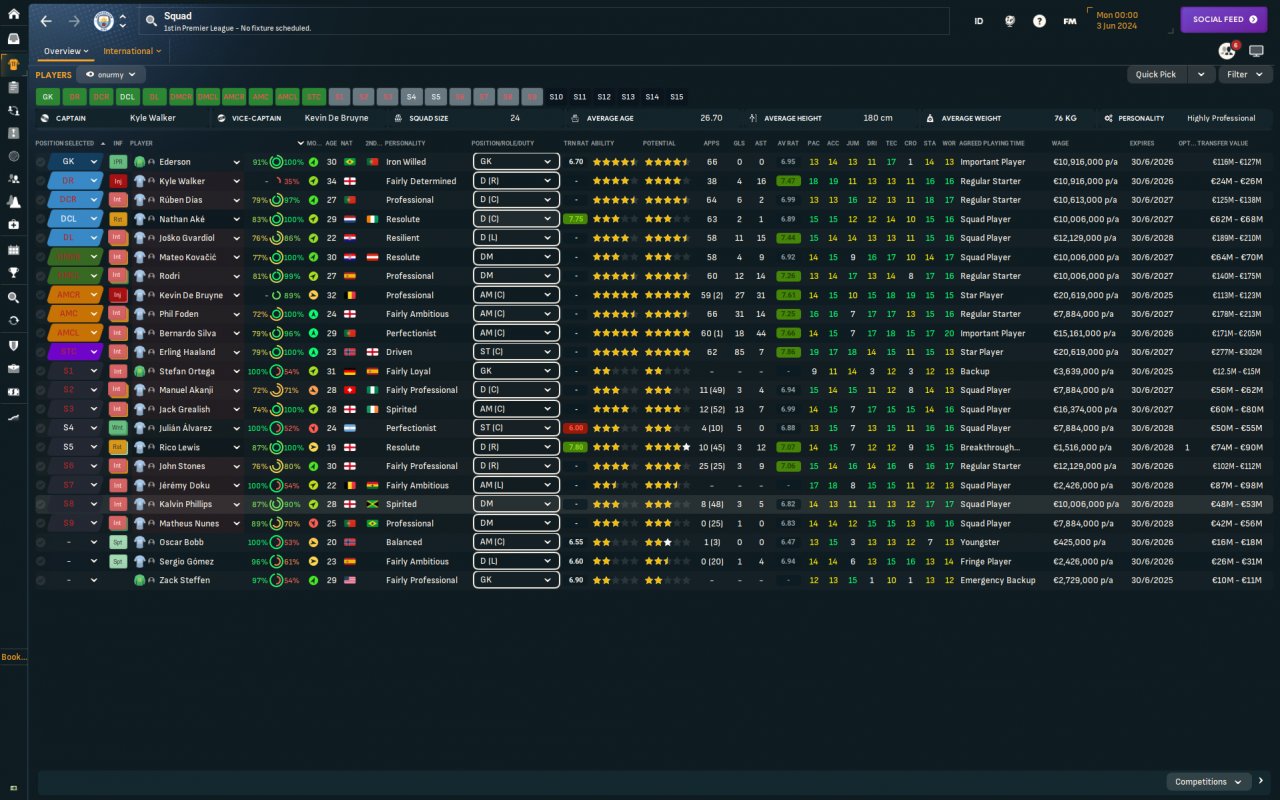Select the DCL position slot in selection bar
1280x800 pixels.
(x=127, y=97)
